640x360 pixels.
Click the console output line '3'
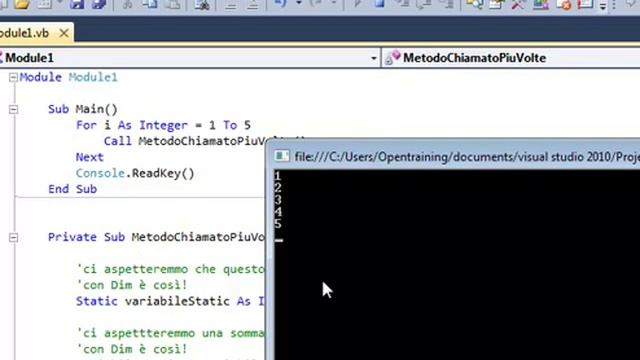point(278,200)
